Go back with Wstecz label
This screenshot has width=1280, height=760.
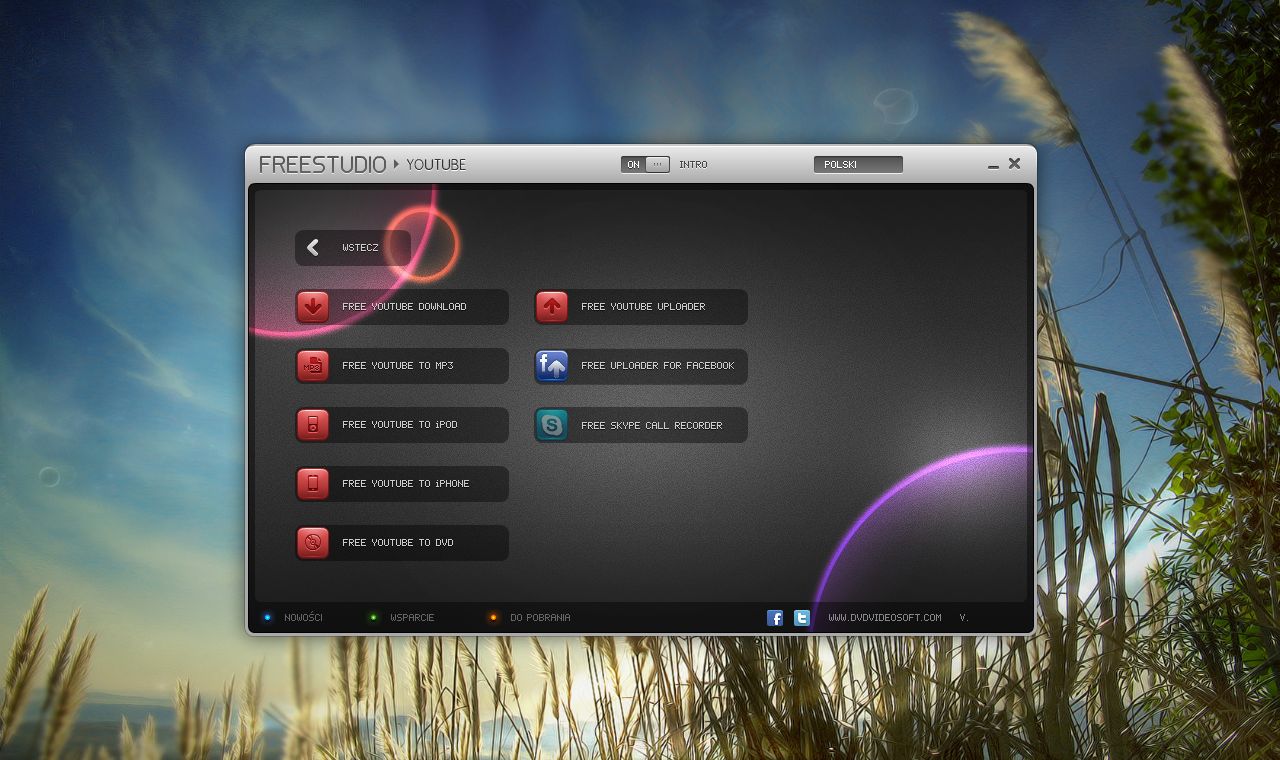point(360,248)
